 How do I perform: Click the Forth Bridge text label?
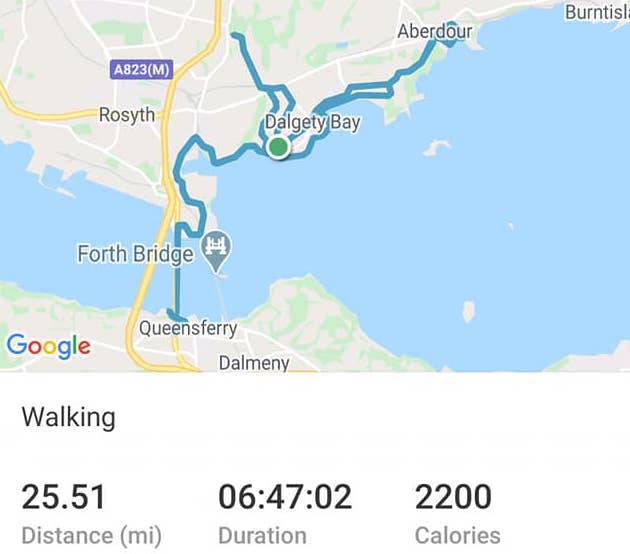coord(135,254)
